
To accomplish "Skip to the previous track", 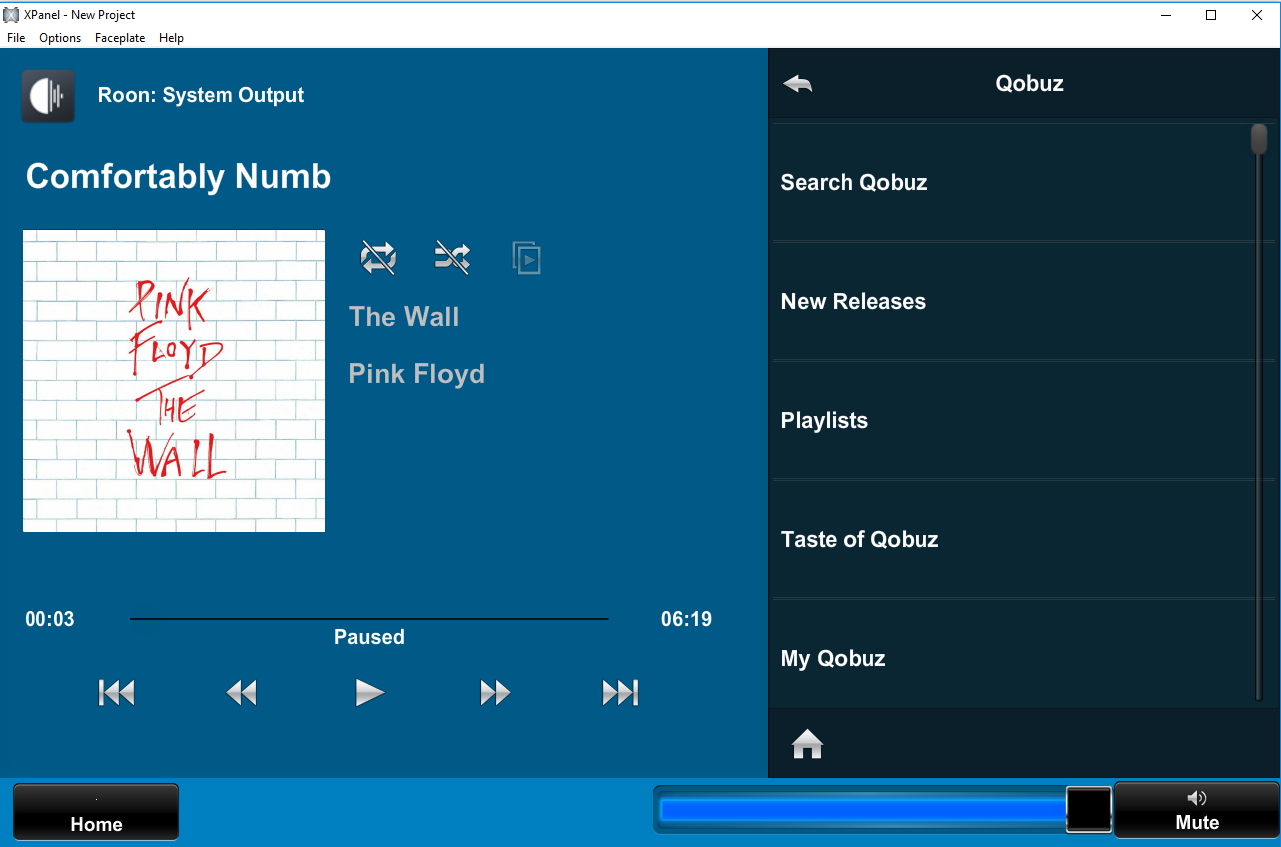I will pyautogui.click(x=117, y=692).
